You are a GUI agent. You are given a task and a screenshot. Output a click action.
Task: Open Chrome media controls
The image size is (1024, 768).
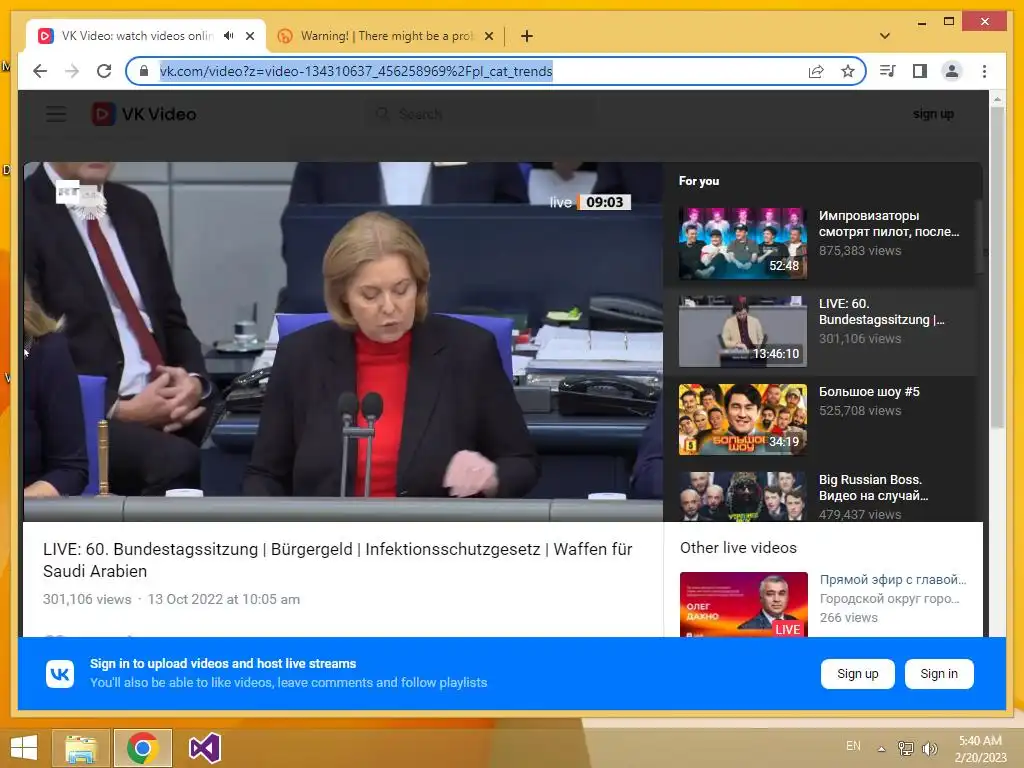click(x=888, y=71)
